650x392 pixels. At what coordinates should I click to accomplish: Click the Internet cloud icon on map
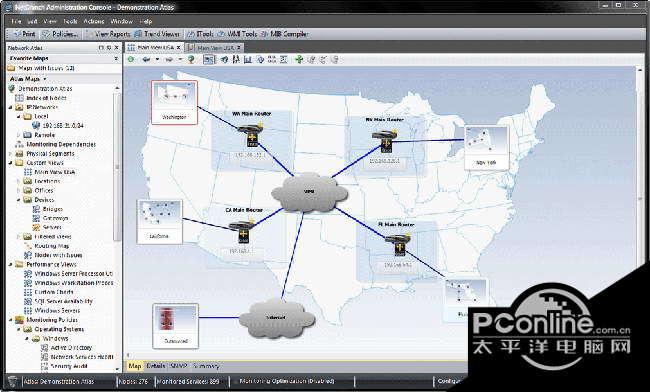tap(277, 318)
